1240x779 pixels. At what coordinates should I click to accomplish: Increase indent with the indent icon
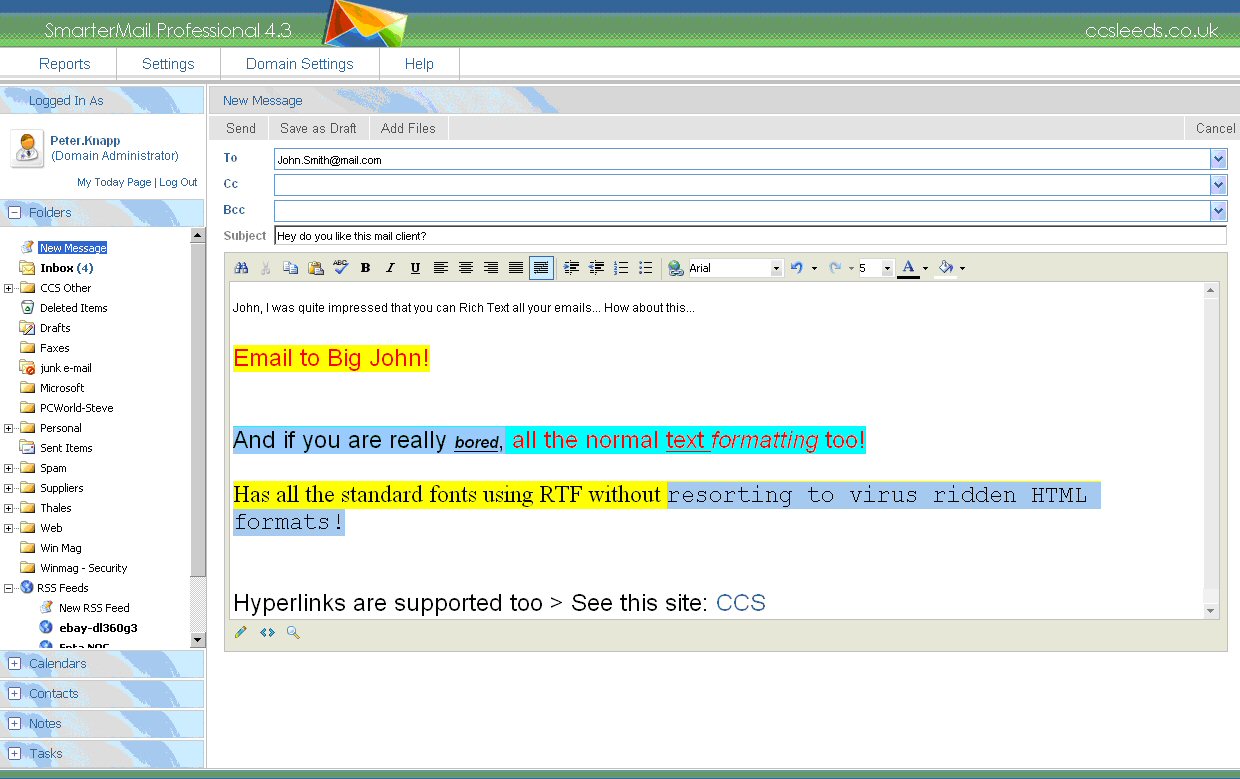pos(572,268)
